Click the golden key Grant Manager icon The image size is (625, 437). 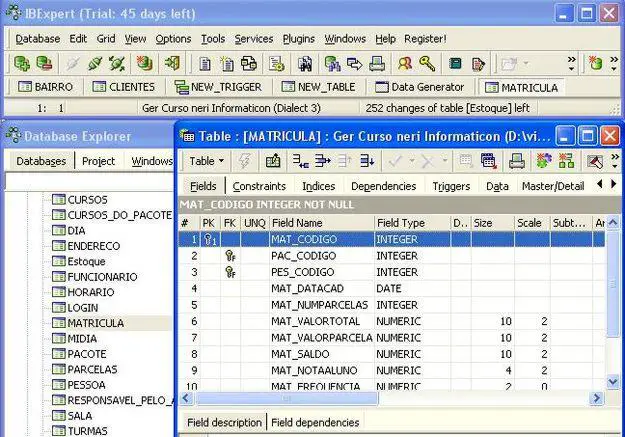pyautogui.click(x=427, y=63)
